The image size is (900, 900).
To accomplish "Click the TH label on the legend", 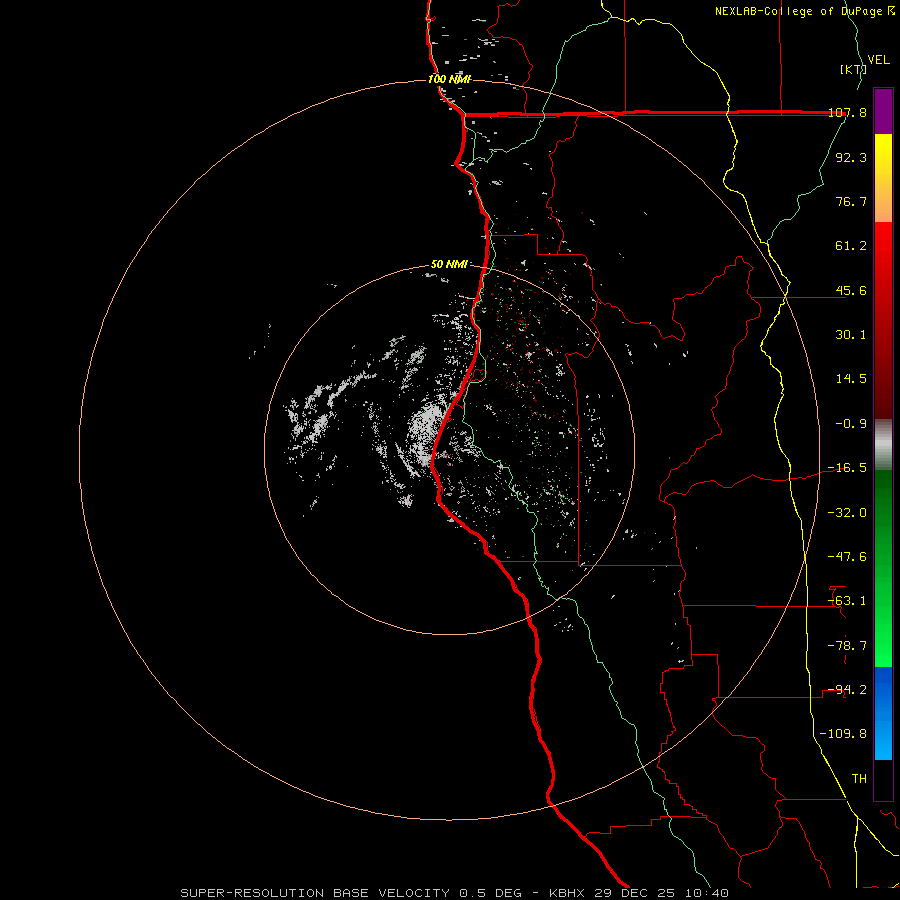I will [859, 779].
